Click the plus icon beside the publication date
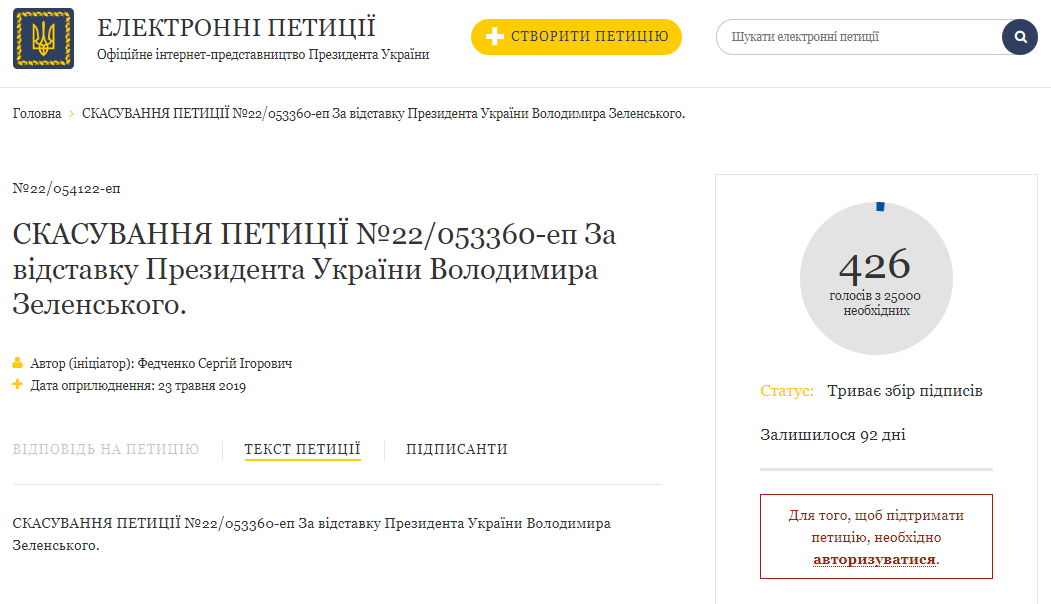1051x604 pixels. [17, 385]
